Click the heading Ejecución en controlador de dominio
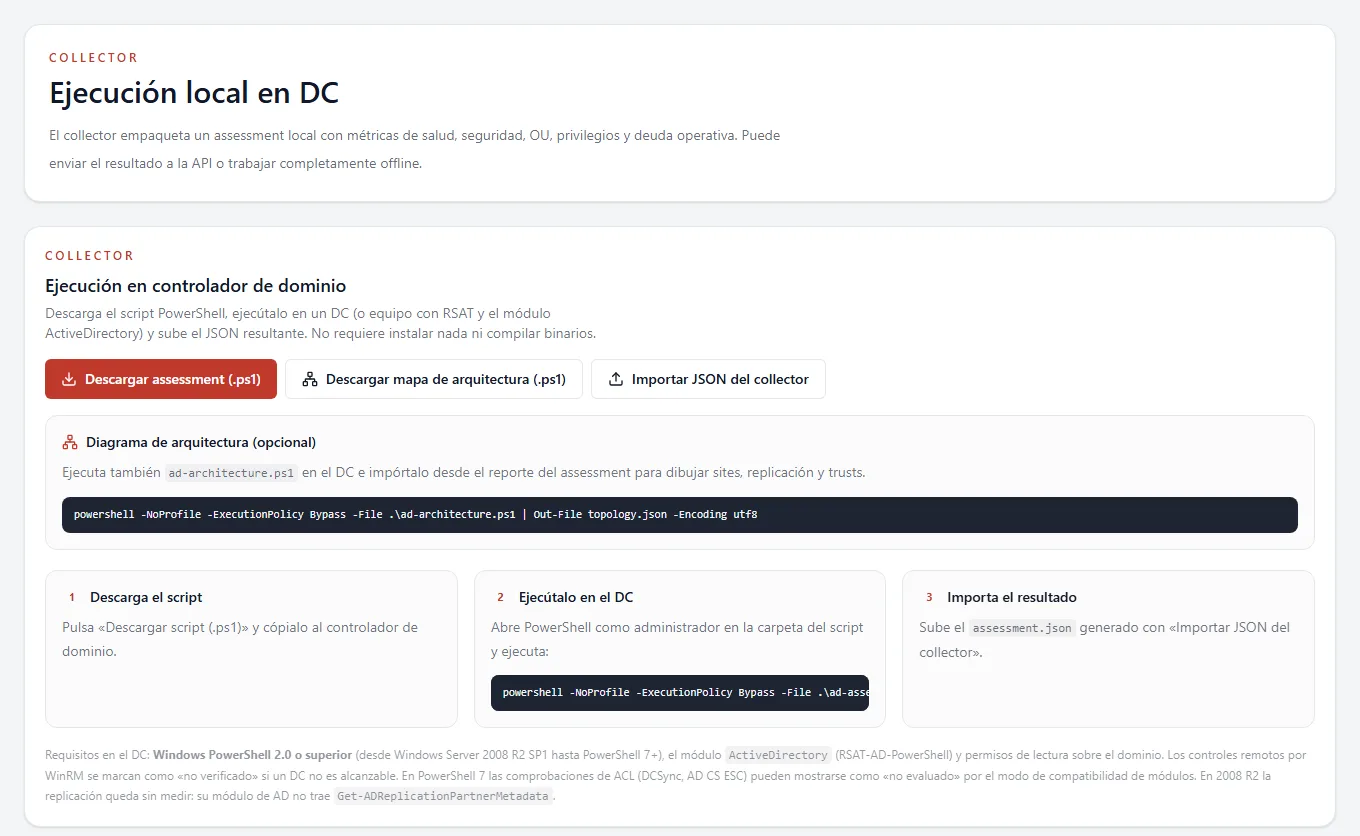 click(196, 286)
